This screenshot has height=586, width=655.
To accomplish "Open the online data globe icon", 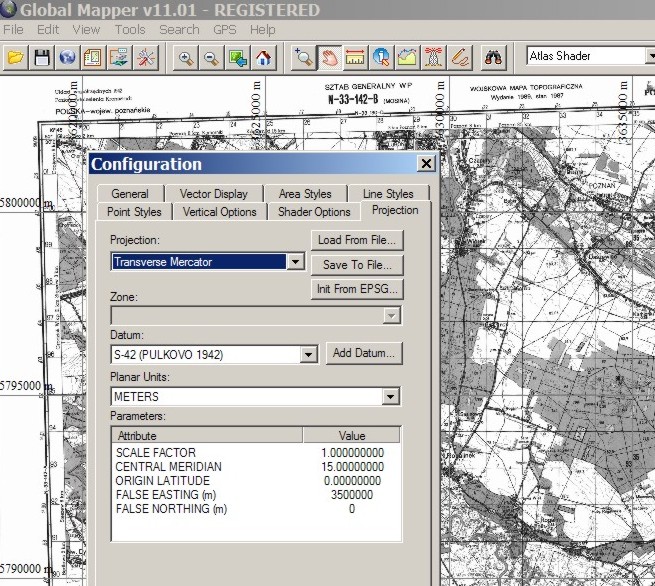I will 67,58.
